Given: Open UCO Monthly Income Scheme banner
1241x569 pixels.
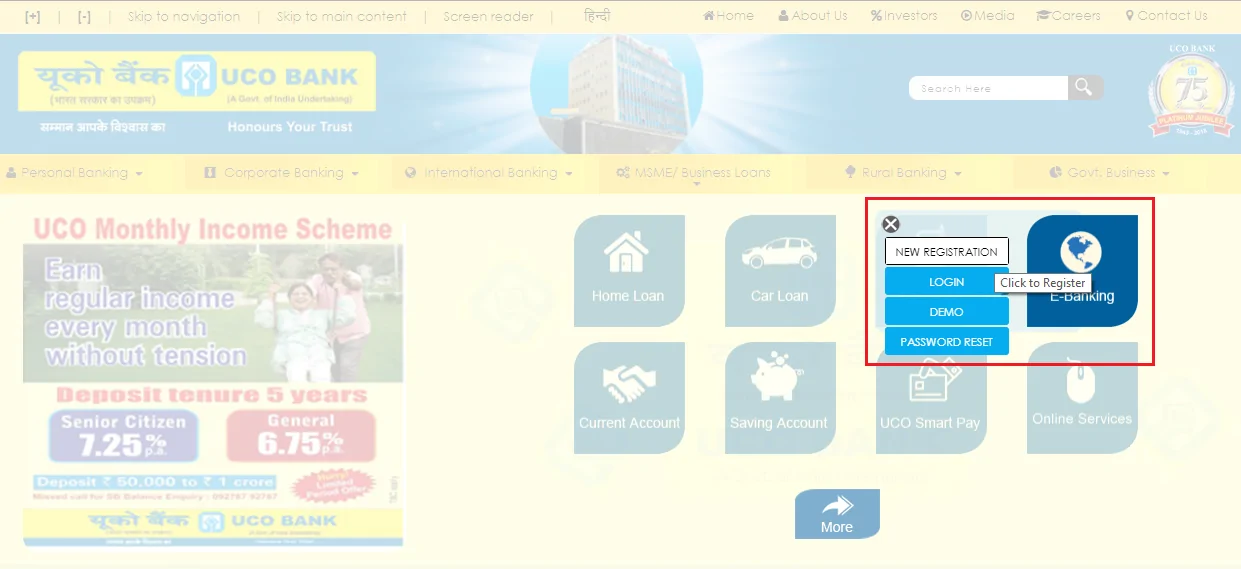Looking at the screenshot, I should (x=213, y=380).
